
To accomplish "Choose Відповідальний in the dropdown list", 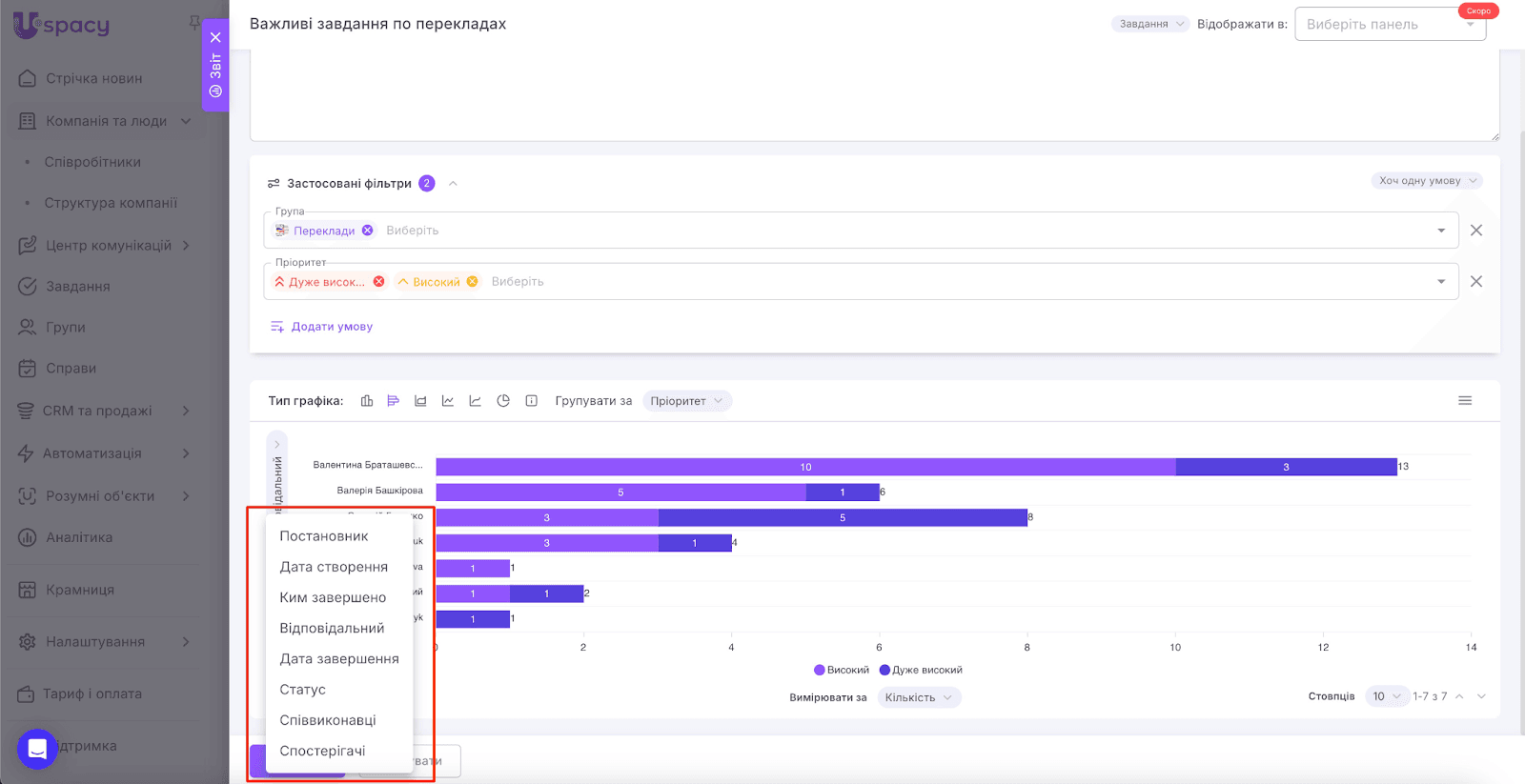I will point(332,629).
